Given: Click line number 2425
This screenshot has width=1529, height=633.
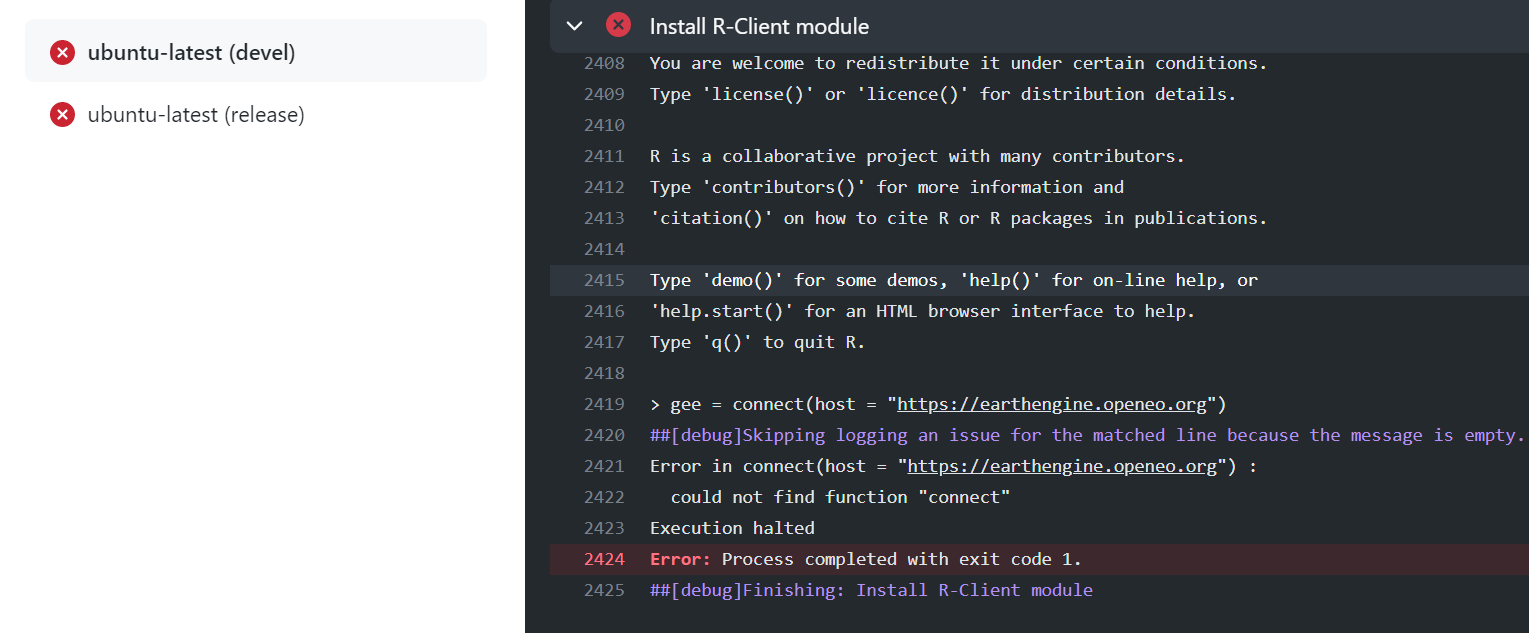Looking at the screenshot, I should click(604, 590).
